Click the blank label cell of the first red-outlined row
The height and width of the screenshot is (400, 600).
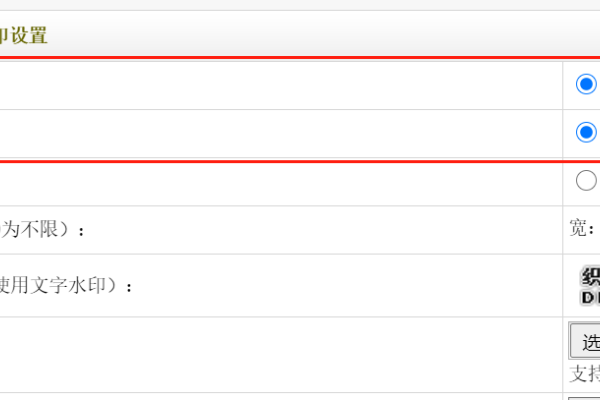point(280,85)
